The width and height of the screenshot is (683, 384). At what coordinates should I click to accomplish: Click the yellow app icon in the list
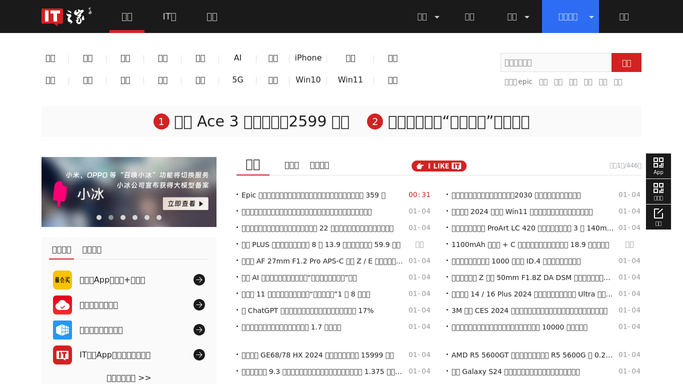click(62, 280)
